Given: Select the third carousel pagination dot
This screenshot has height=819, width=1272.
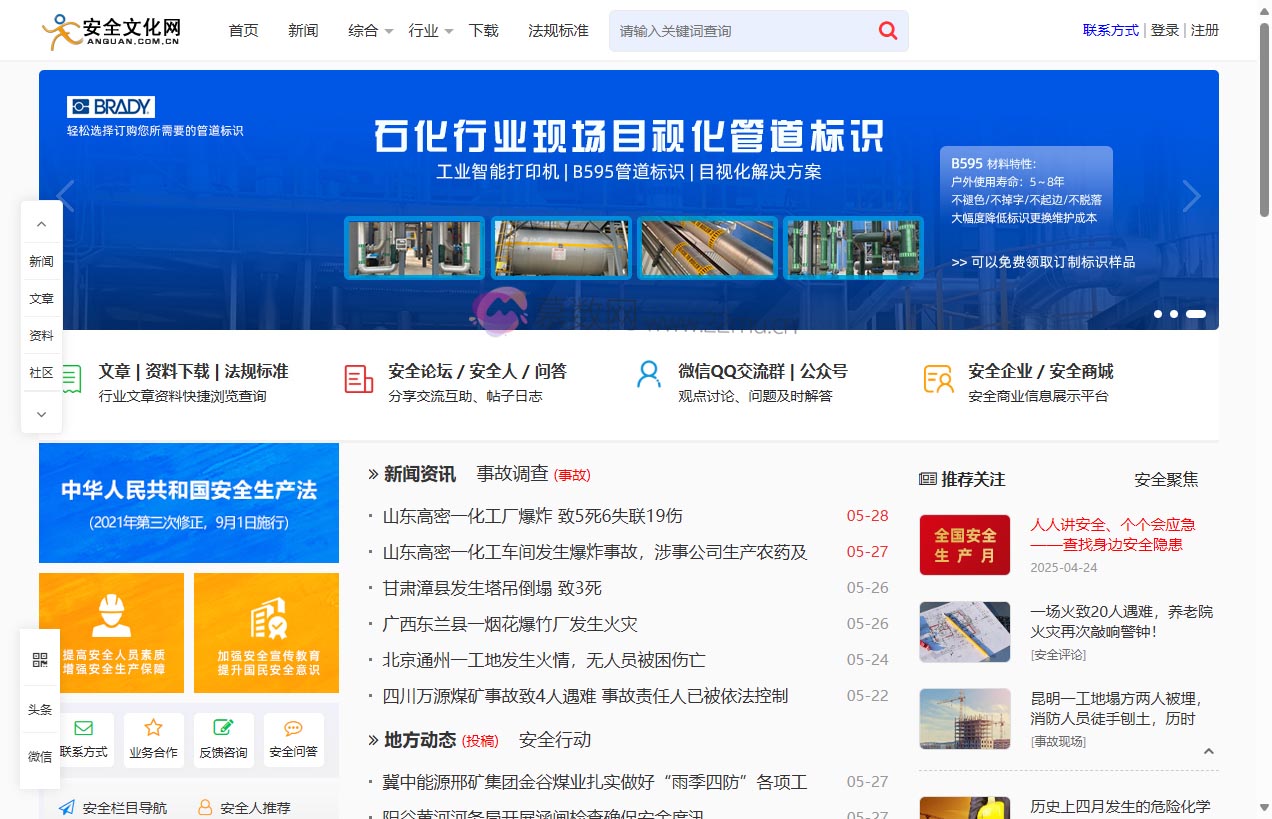Looking at the screenshot, I should coord(1196,313).
